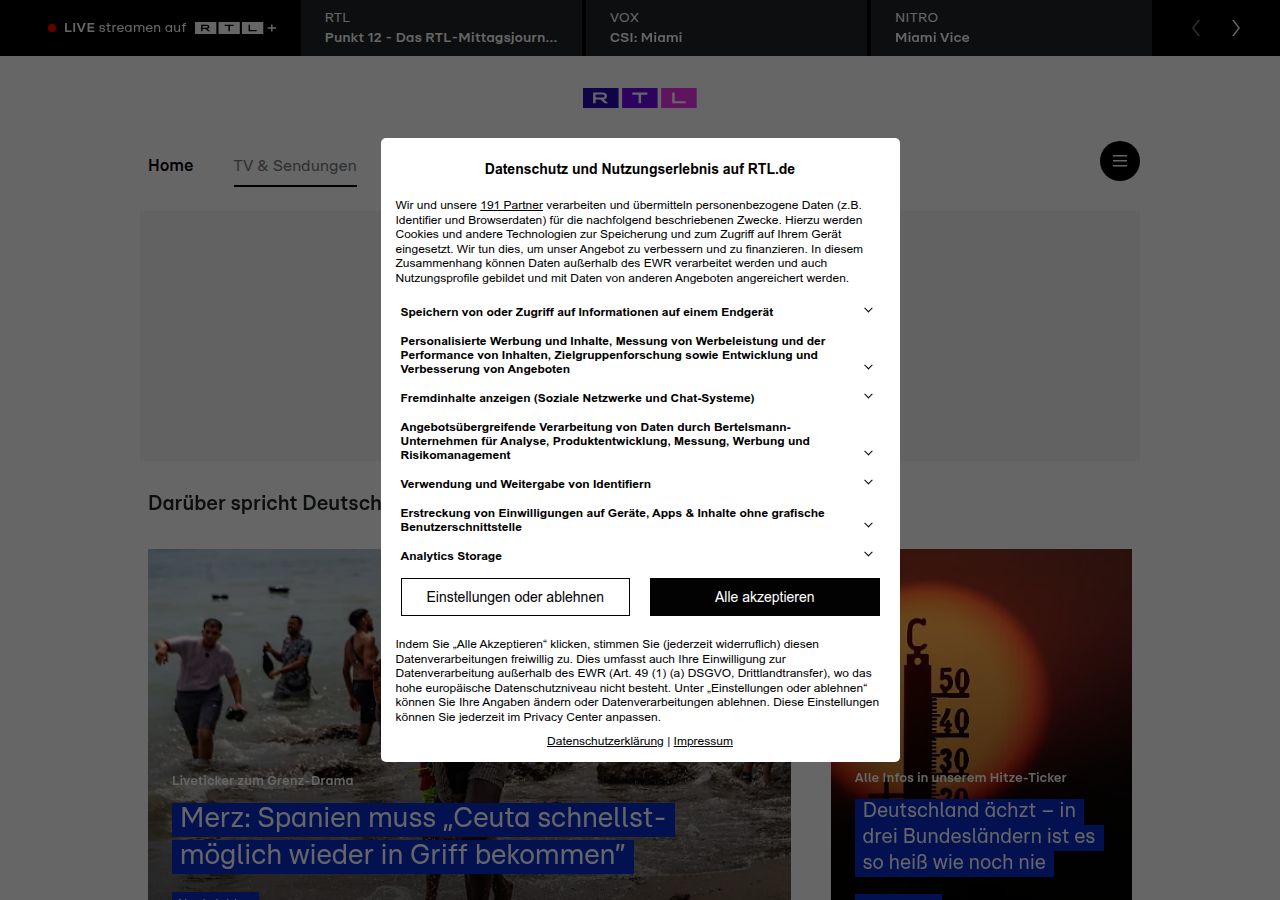Open the hamburger menu icon
The image size is (1280, 900).
(1119, 161)
